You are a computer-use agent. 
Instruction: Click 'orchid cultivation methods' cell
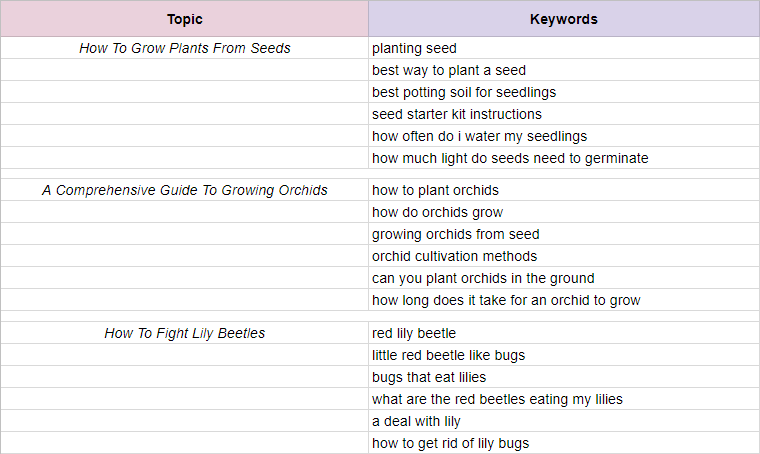pyautogui.click(x=564, y=255)
